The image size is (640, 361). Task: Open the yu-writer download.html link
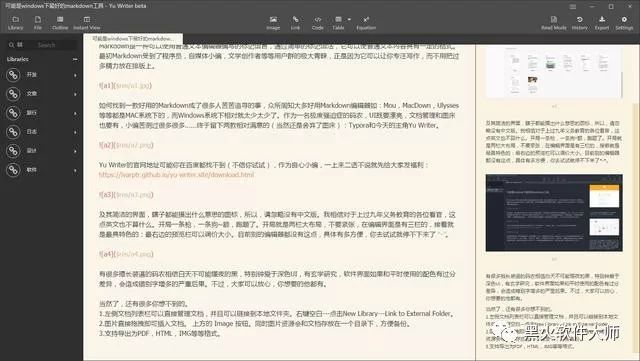[176, 175]
